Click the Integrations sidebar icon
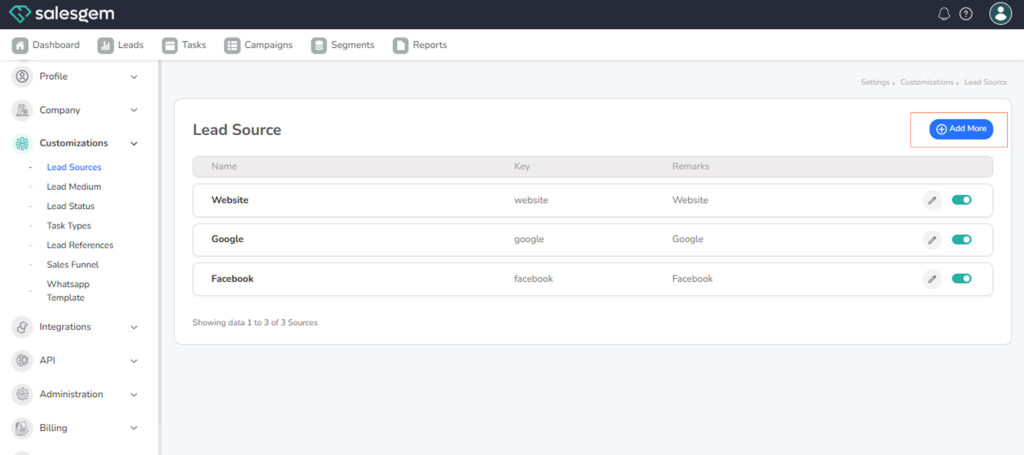The image size is (1024, 455). tap(22, 327)
